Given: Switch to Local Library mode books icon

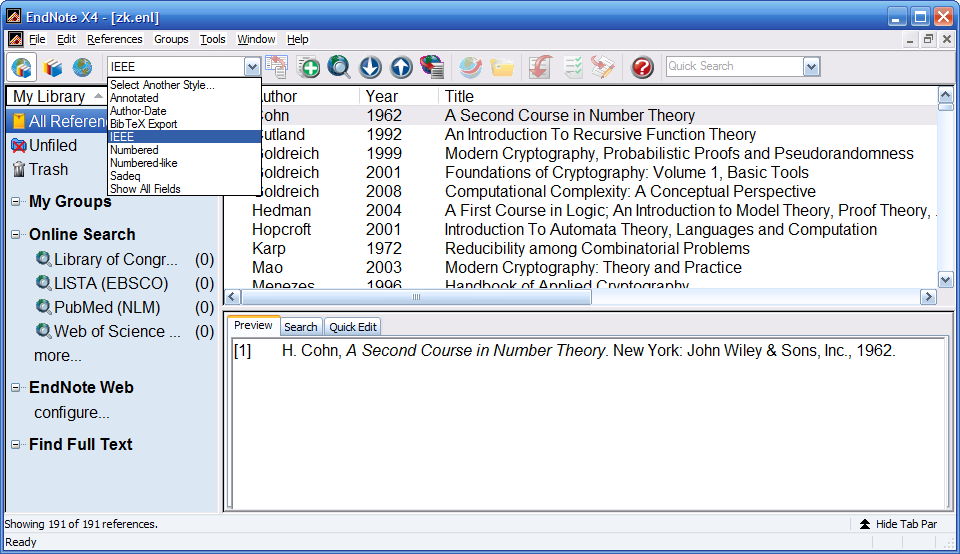Looking at the screenshot, I should pos(53,67).
